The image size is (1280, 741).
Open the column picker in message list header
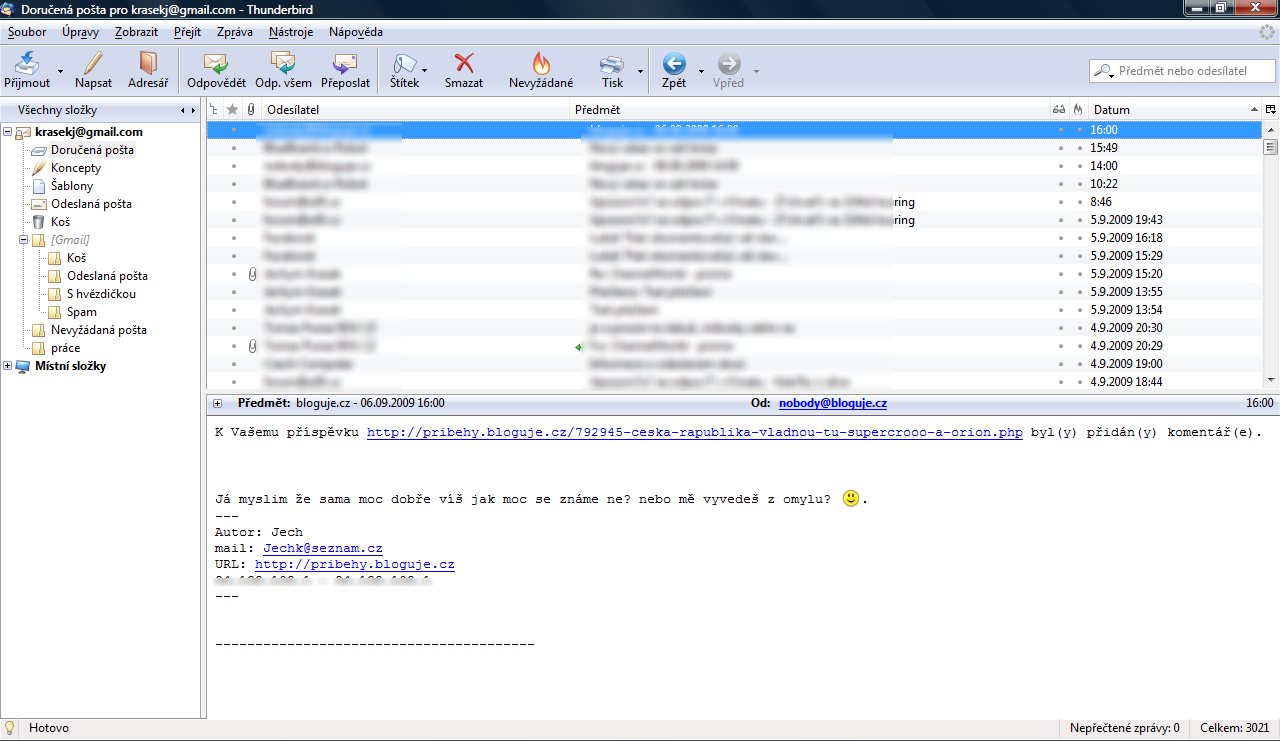(1271, 110)
